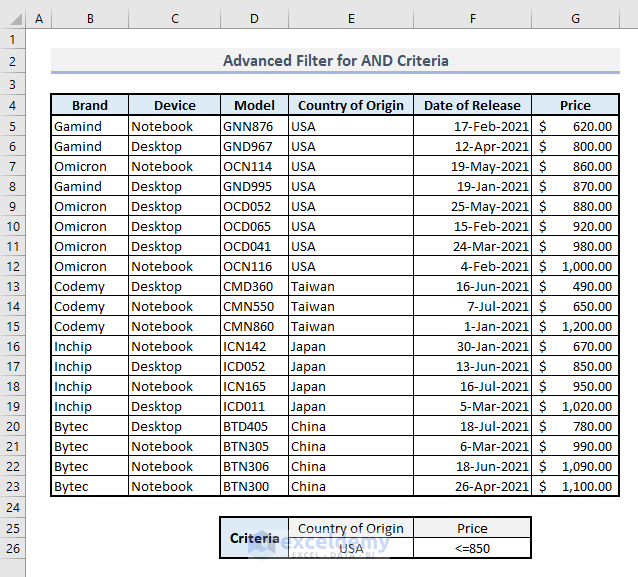Select the price cell 1,100.00

pos(575,486)
